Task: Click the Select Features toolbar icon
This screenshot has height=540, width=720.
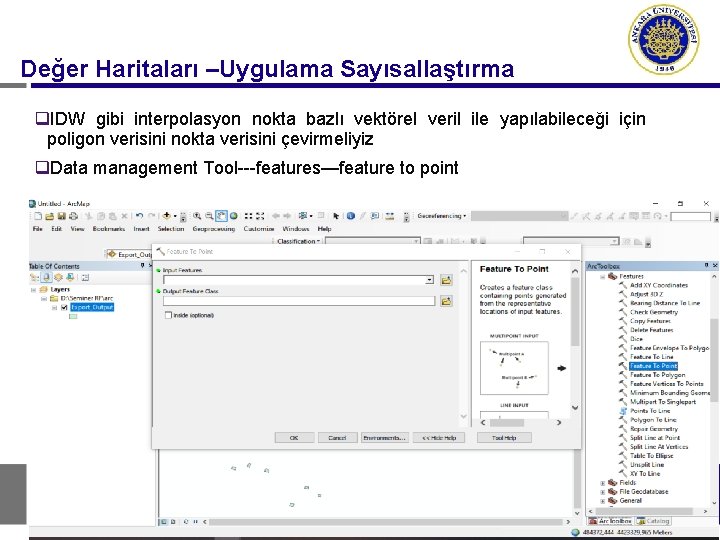Action: coord(303,216)
